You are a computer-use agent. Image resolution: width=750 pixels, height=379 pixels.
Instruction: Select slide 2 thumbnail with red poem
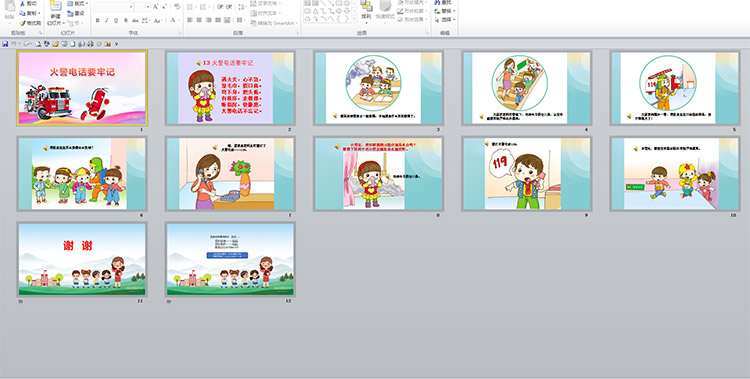point(230,89)
